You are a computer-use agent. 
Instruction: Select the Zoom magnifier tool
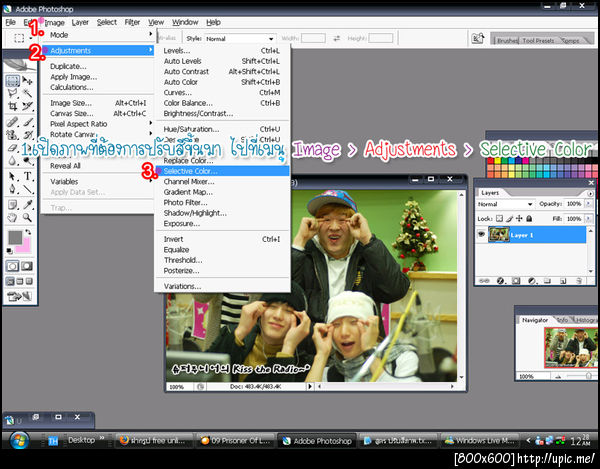pos(27,218)
